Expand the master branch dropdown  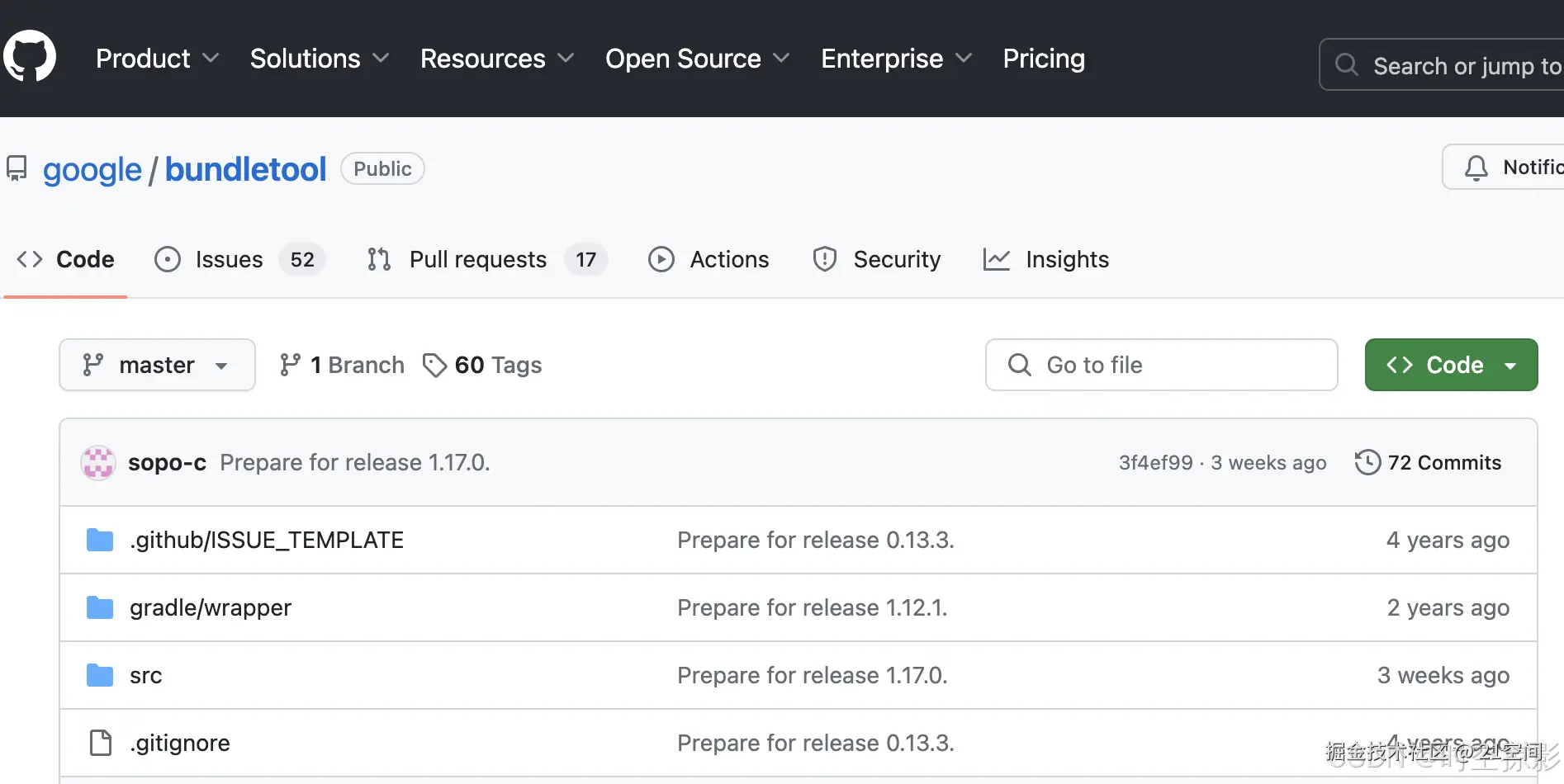click(x=157, y=365)
